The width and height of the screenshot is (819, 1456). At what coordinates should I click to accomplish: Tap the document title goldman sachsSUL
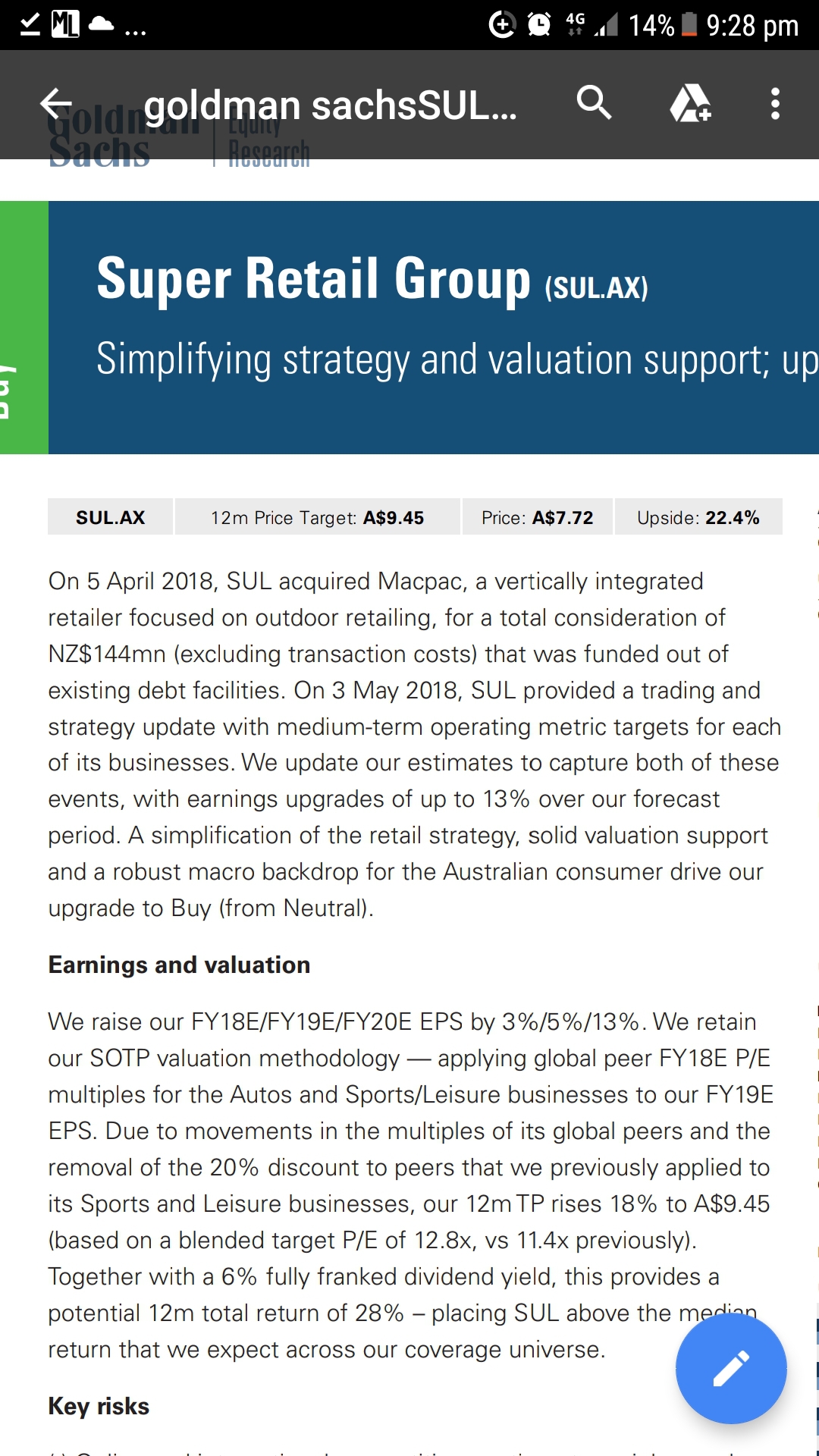tap(331, 105)
